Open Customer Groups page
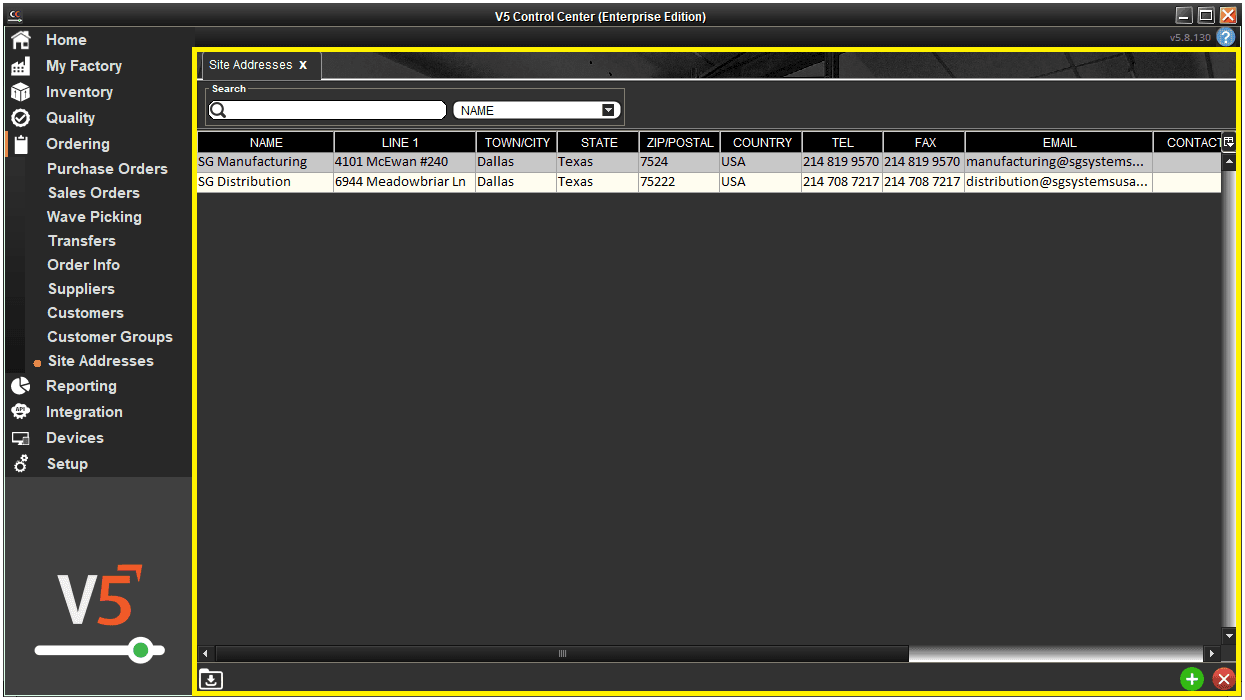Screen dimensions: 1245x700 [x=110, y=337]
